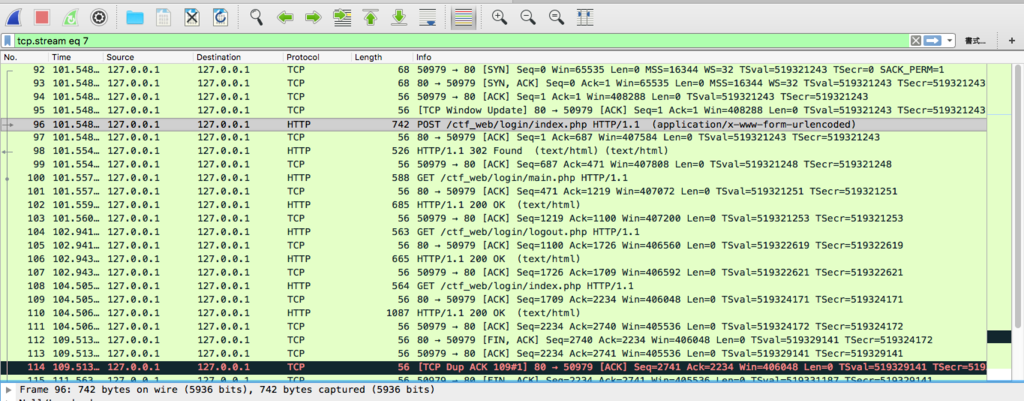The width and height of the screenshot is (1024, 401).
Task: Select packet 112 FIN, ACK row
Action: [x=494, y=340]
